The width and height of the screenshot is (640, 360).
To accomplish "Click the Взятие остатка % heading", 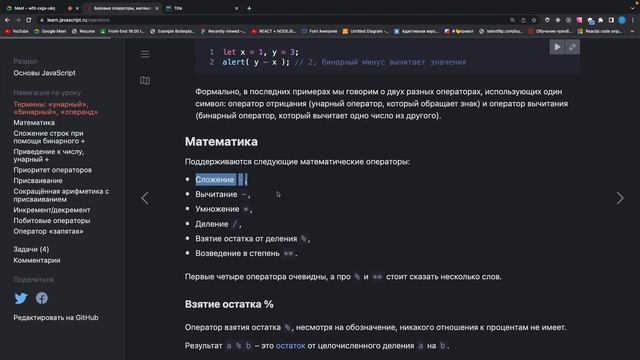I will [x=229, y=304].
